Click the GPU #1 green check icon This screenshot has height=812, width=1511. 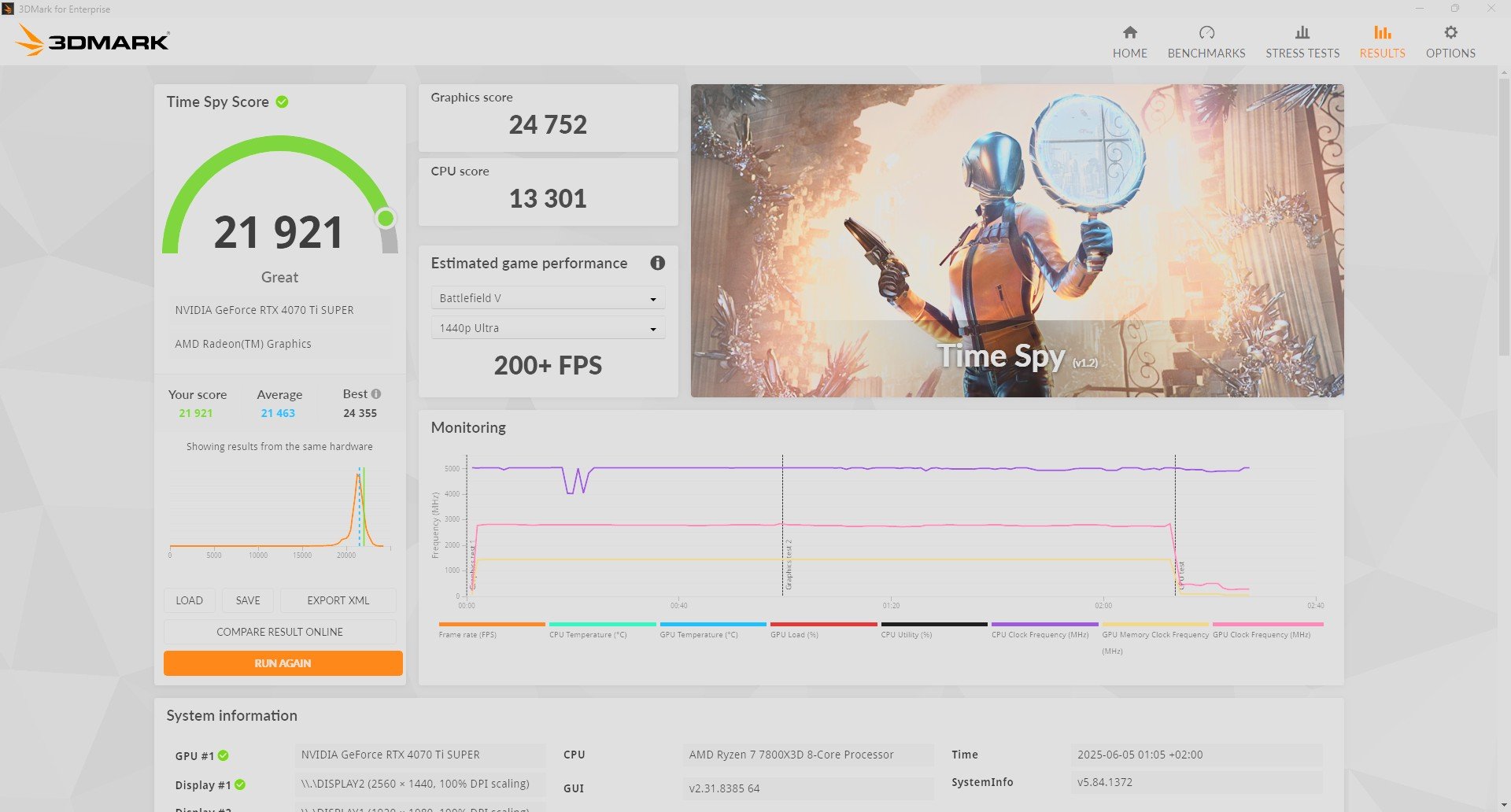pos(224,755)
